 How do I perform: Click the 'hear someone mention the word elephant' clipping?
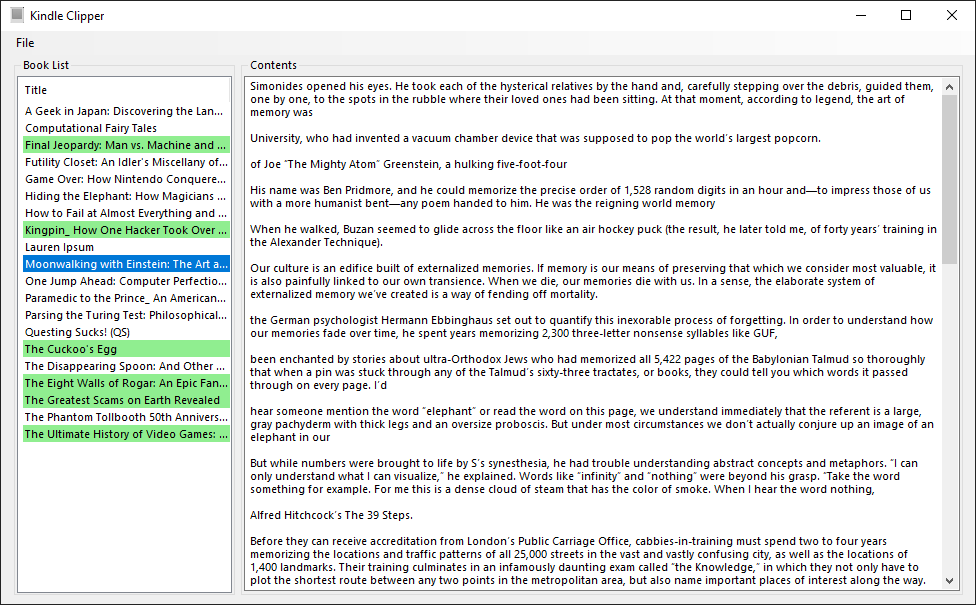[x=592, y=424]
